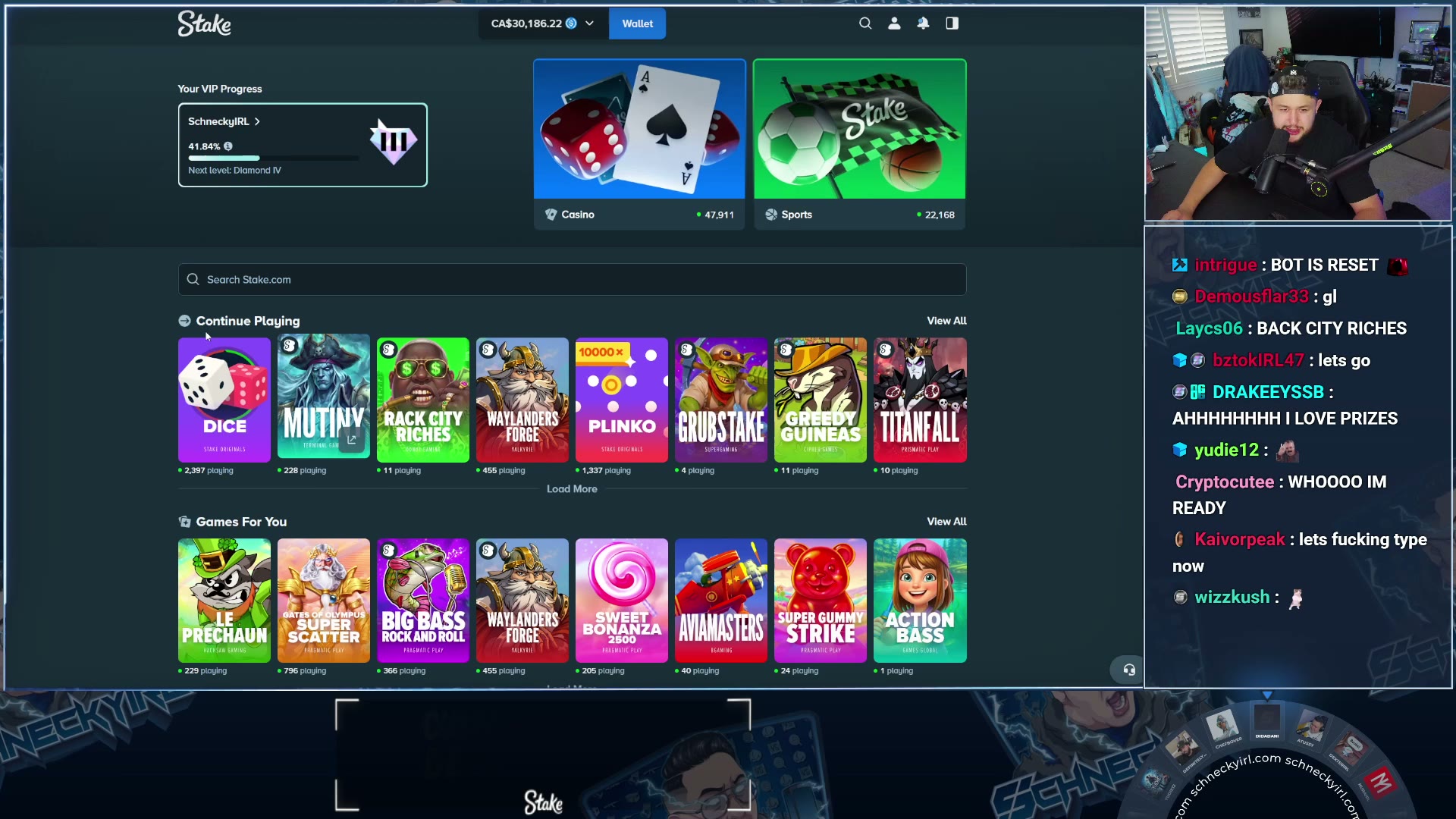Open the Mutiny game thumbnail
Viewport: 1456px width, 819px height.
pos(324,397)
